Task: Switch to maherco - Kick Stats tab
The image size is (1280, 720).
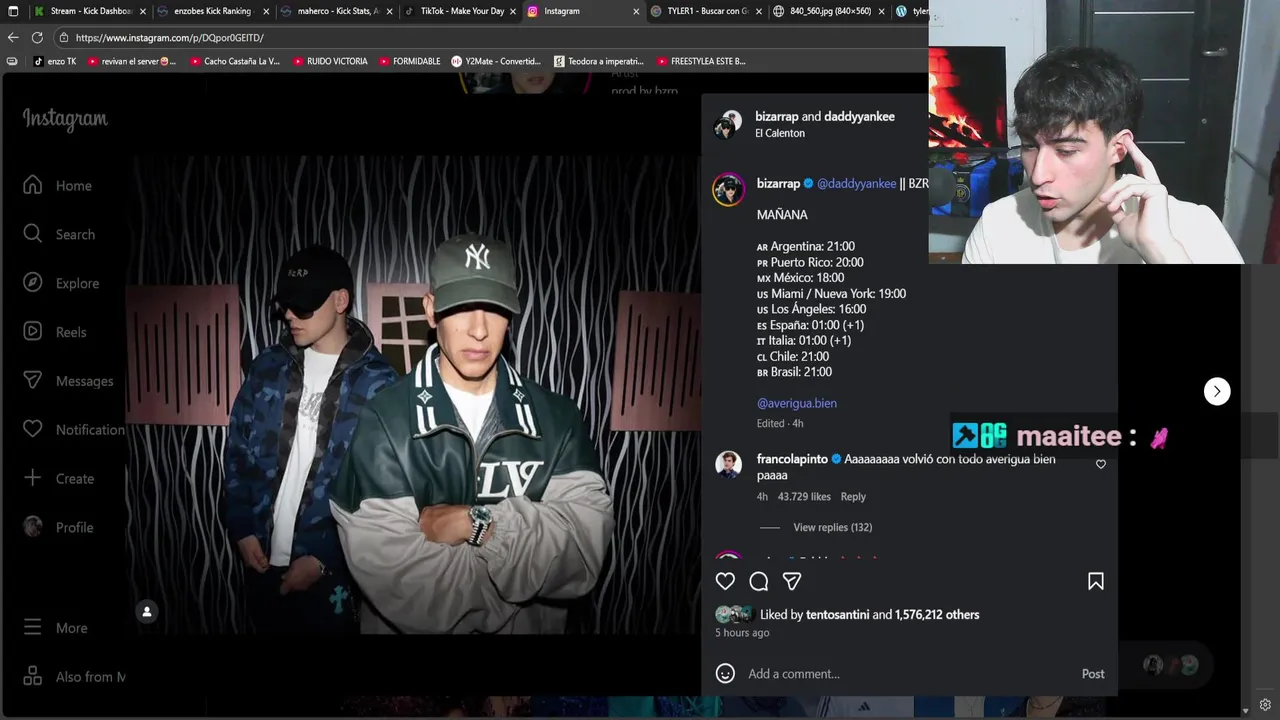Action: (x=338, y=11)
